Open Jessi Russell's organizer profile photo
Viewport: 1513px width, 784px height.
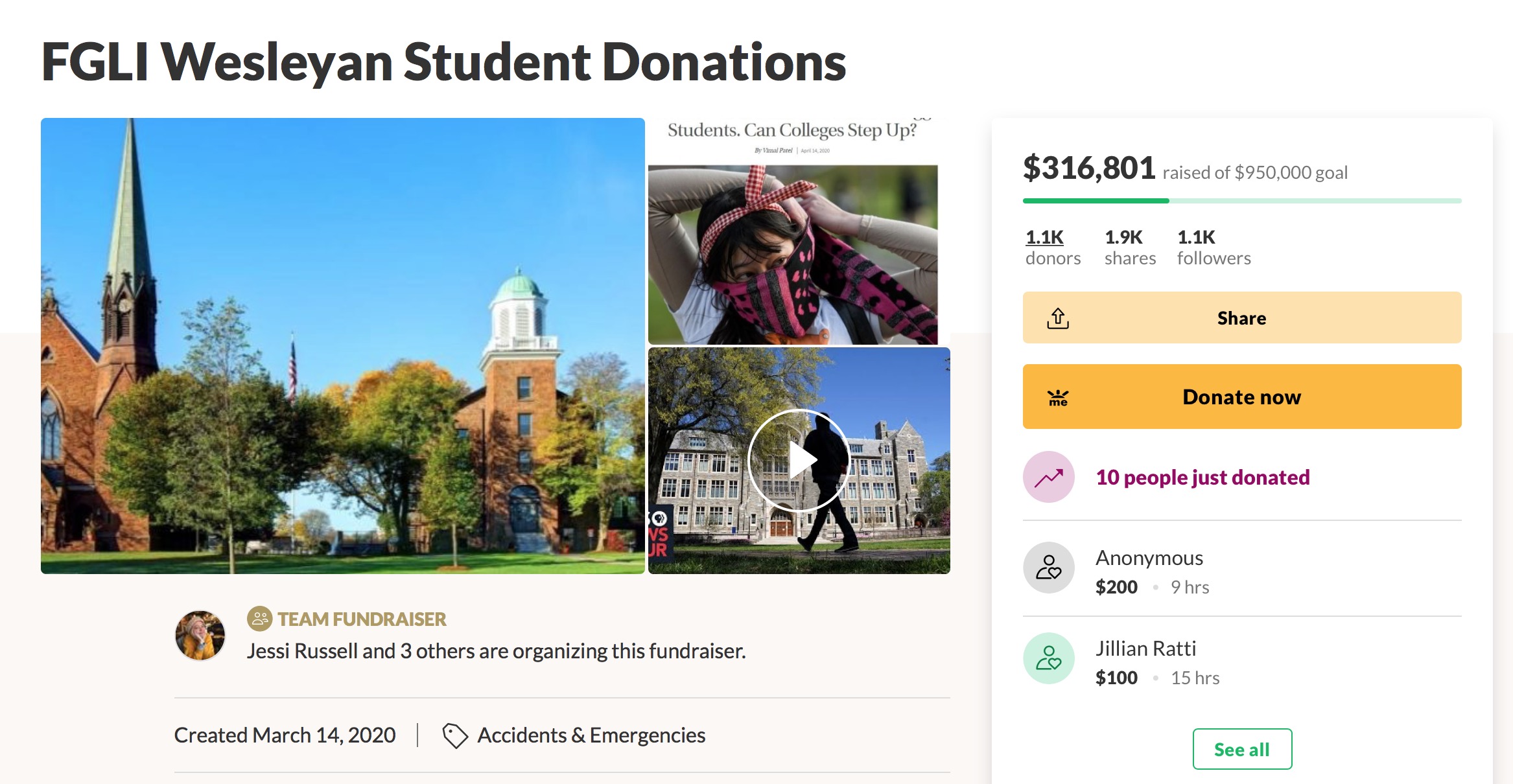(x=200, y=635)
